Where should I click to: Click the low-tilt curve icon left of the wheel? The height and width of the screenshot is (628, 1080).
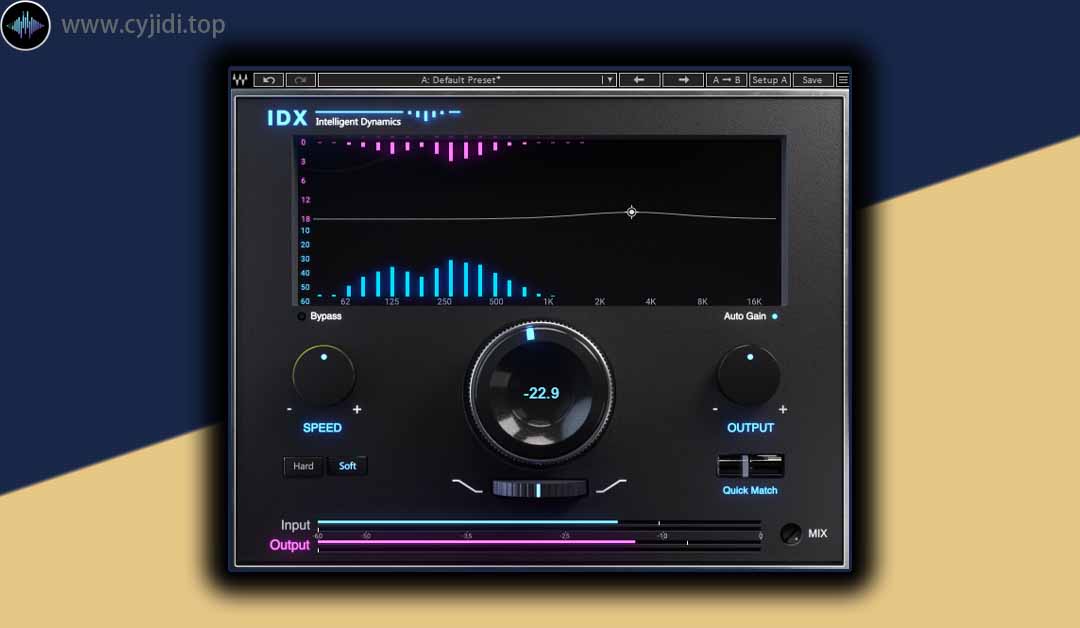(x=467, y=486)
